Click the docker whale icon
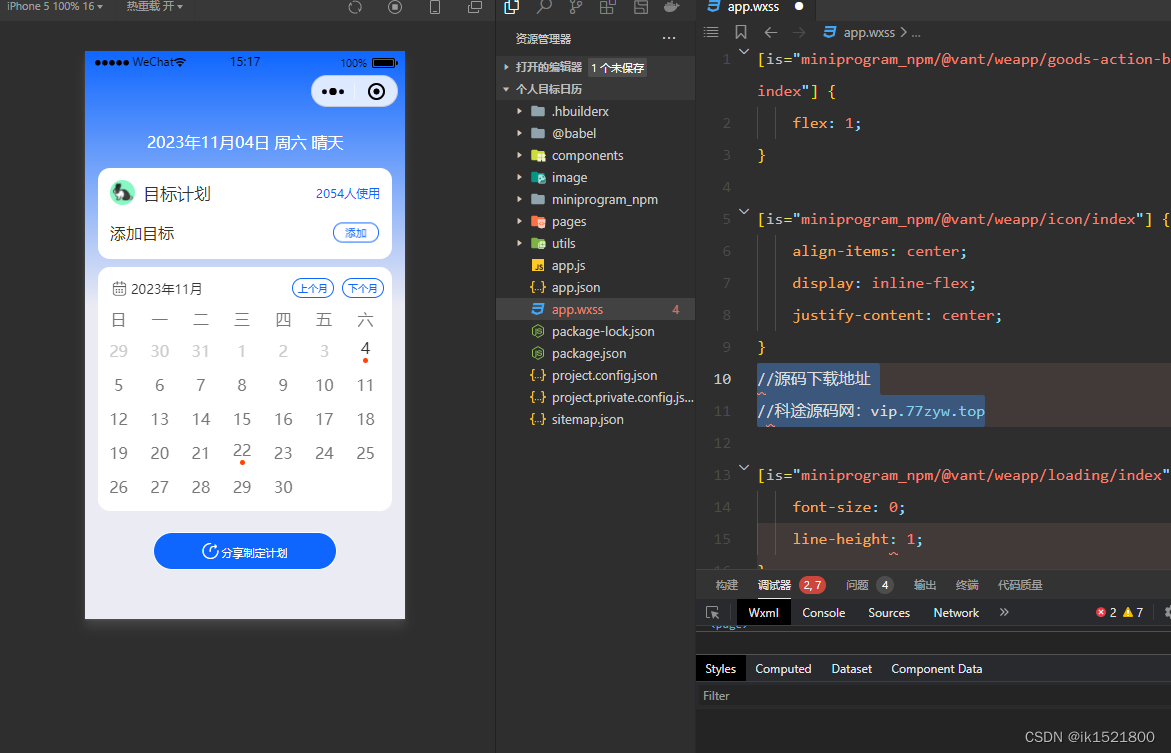 [x=671, y=7]
